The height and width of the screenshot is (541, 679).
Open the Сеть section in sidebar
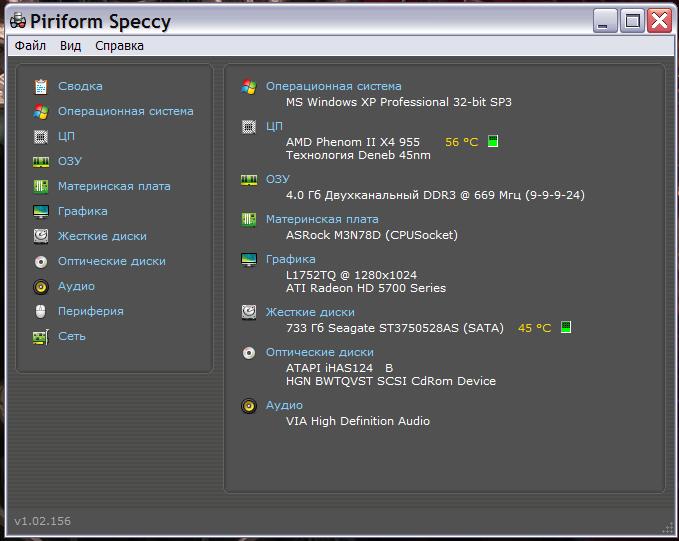point(71,336)
